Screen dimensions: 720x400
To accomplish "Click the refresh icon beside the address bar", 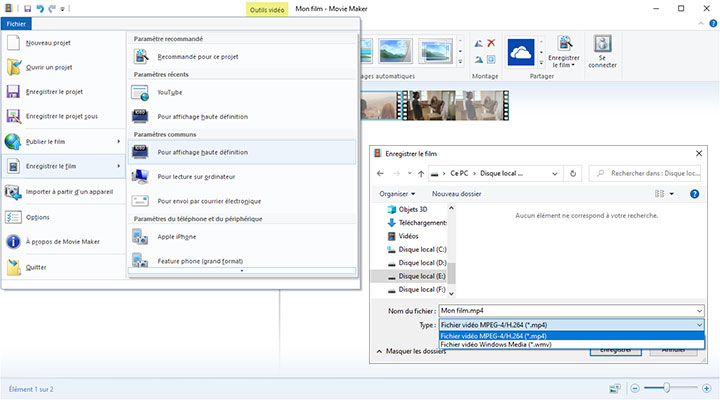I will tap(572, 172).
